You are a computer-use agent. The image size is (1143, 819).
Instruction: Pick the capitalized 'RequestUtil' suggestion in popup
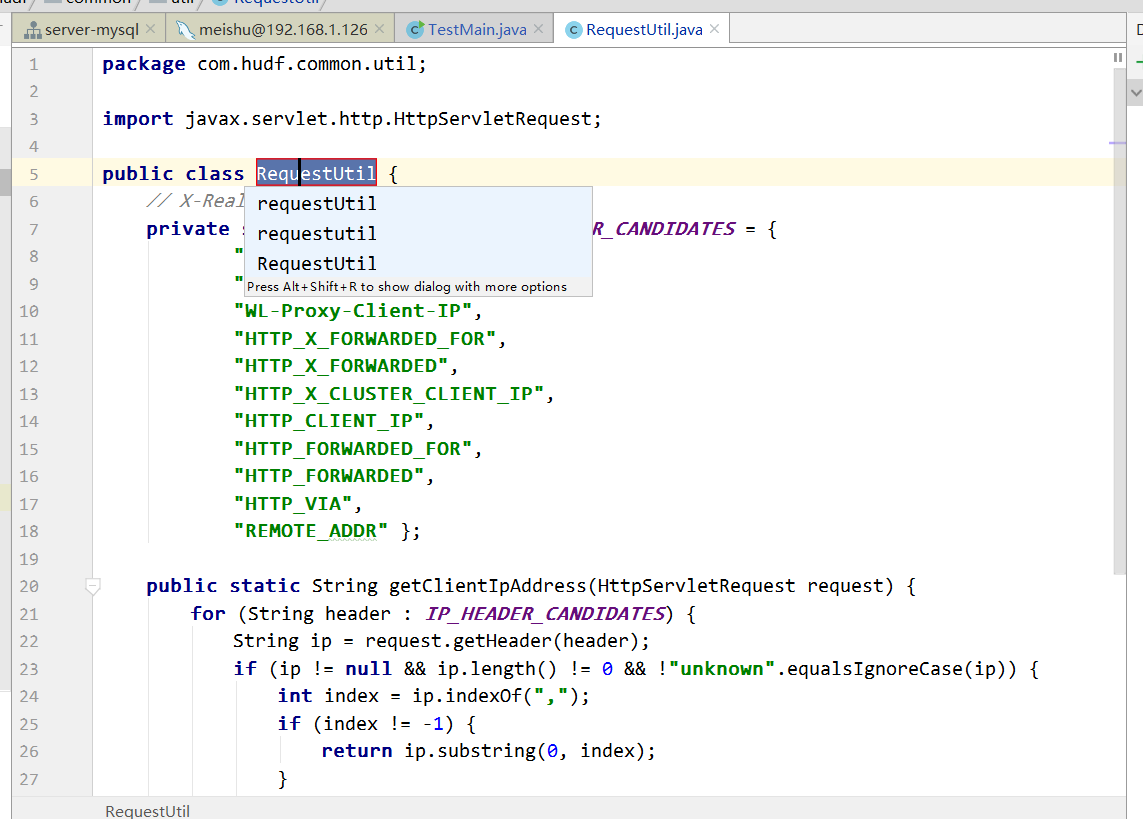tap(317, 264)
